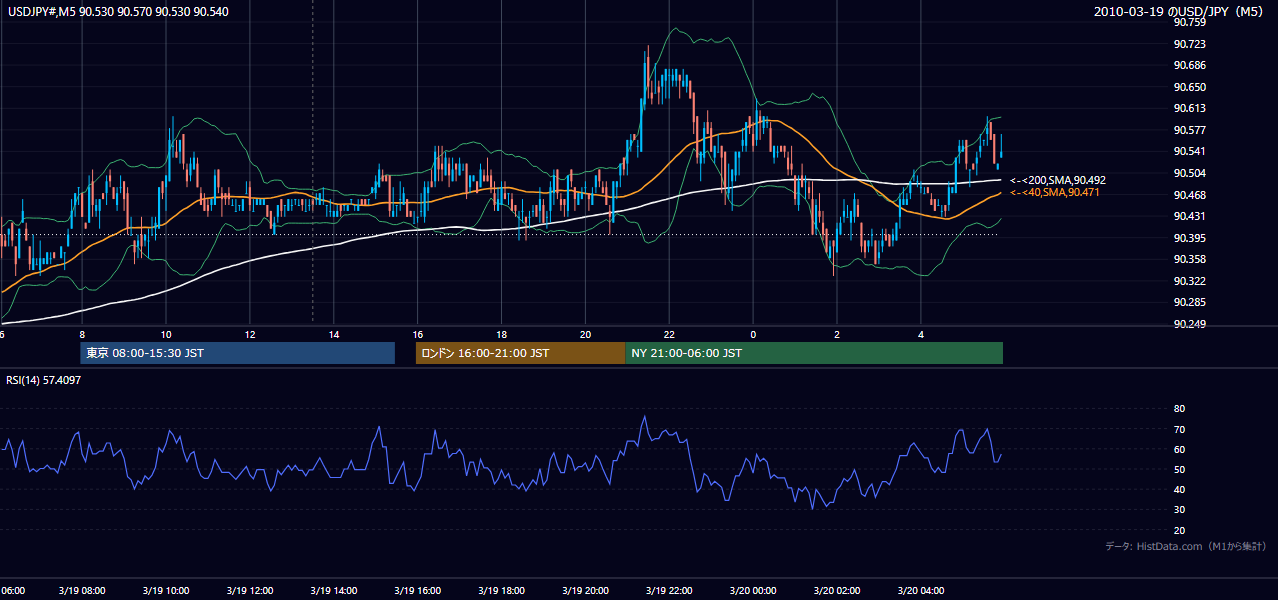Viewport: 1278px width, 600px height.
Task: Select the Tokyo 08:00-15:30 JST session bar
Action: (238, 353)
